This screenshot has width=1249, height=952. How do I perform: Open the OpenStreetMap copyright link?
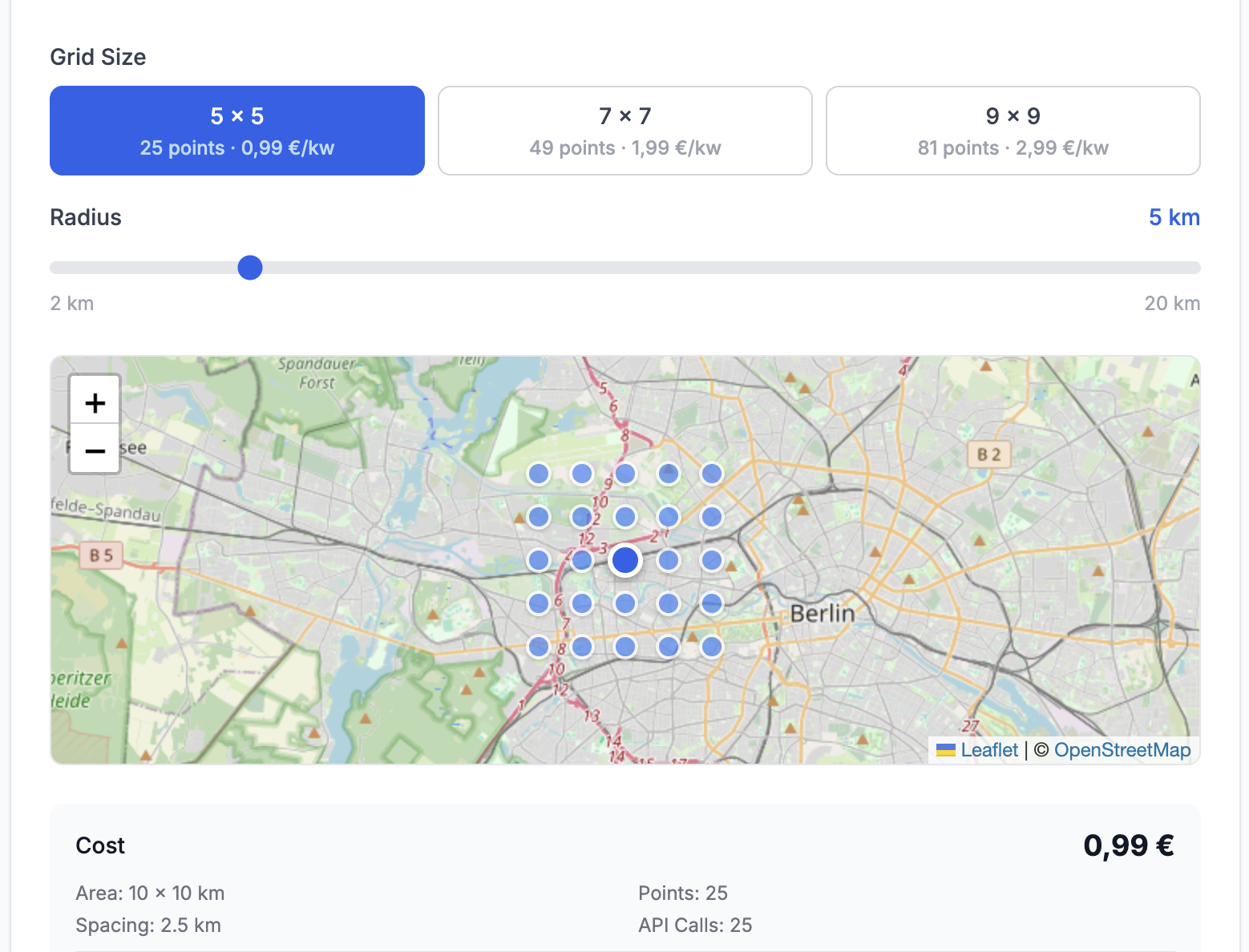coord(1122,750)
